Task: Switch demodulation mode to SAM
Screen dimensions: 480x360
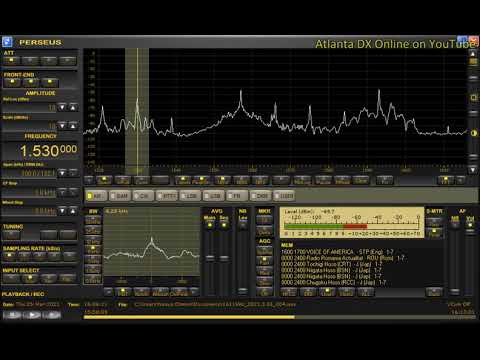Action: [x=120, y=196]
